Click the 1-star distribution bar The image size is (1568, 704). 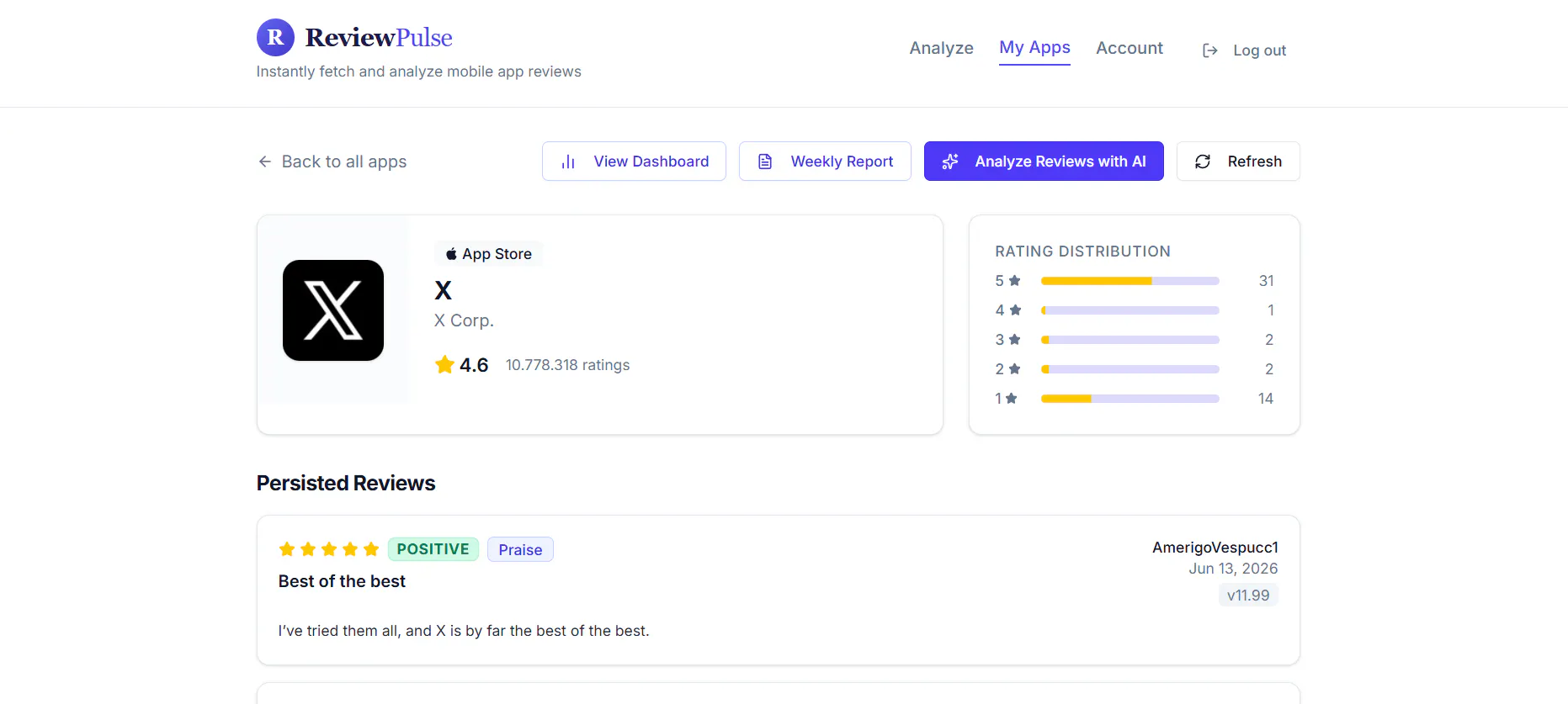pos(1129,399)
